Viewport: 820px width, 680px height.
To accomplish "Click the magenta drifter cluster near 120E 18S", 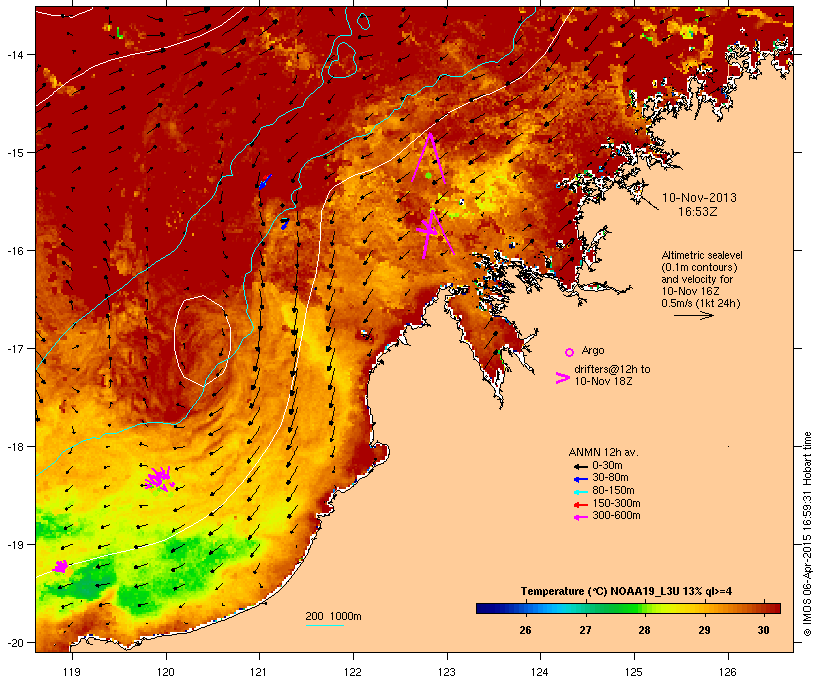I will 159,479.
